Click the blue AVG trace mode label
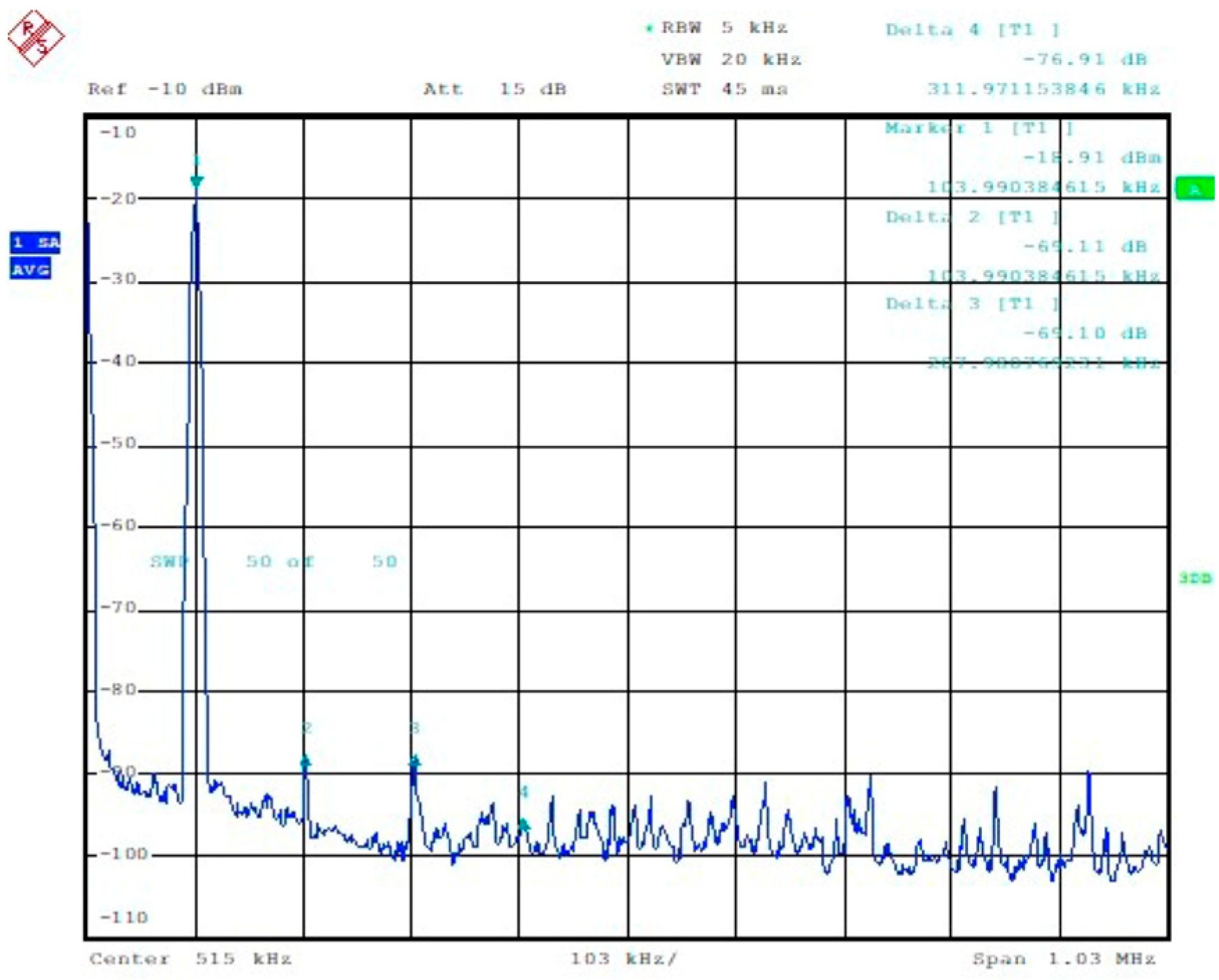 (30, 269)
